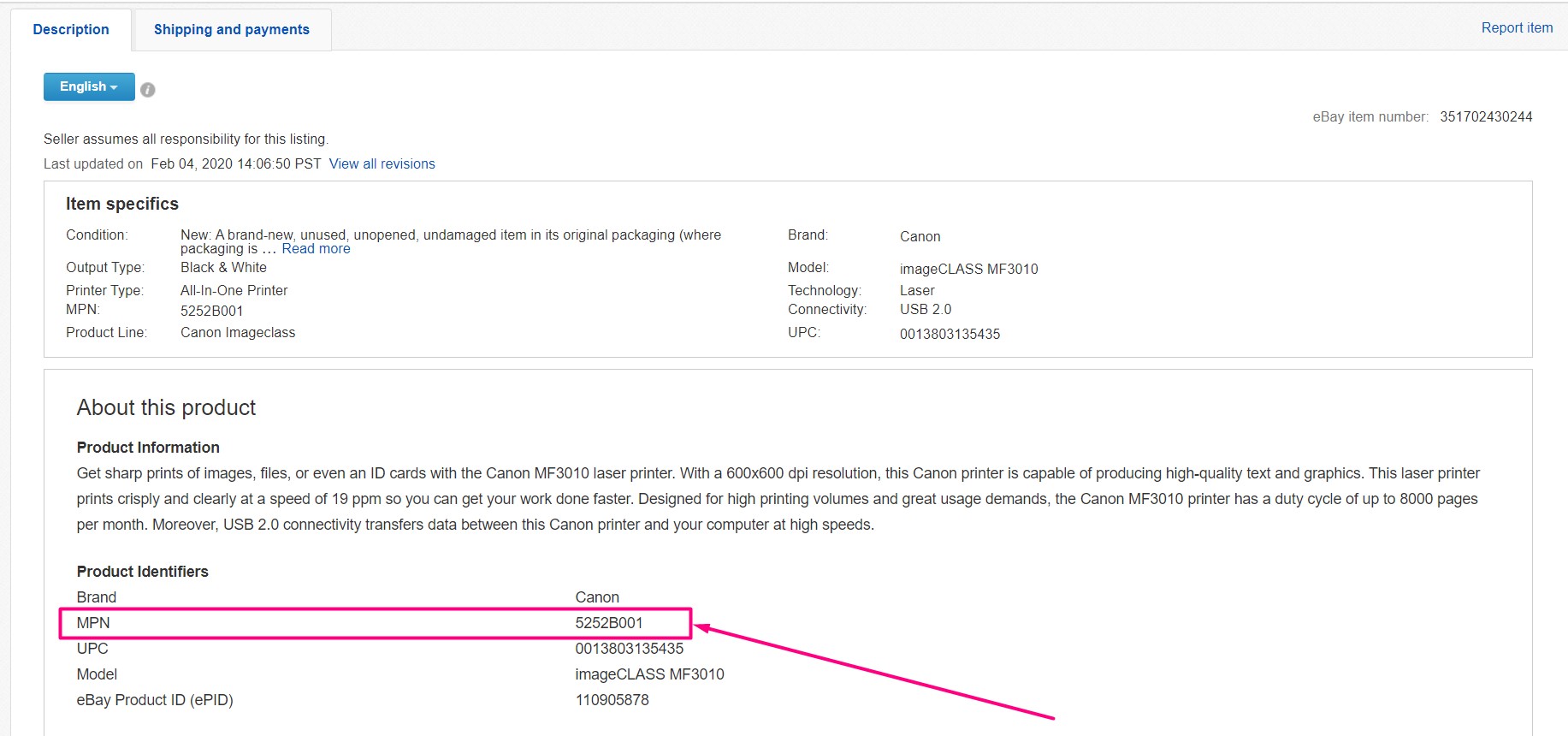This screenshot has width=1568, height=736.
Task: Click the About this product heading
Action: coord(166,407)
